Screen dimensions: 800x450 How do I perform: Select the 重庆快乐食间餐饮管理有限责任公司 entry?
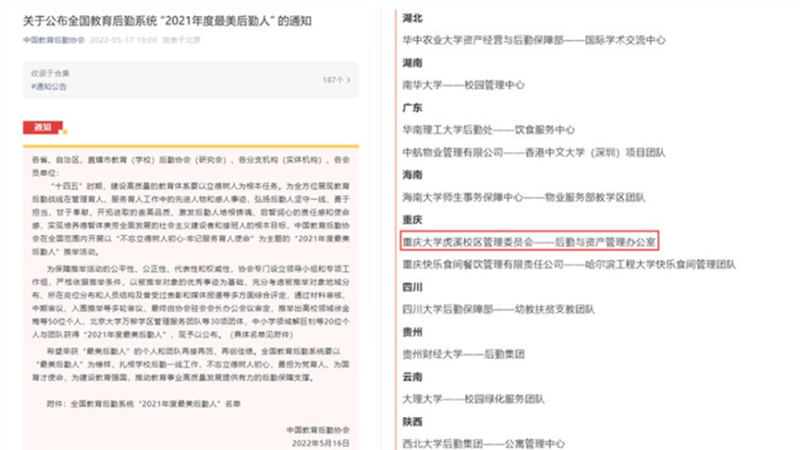tap(569, 264)
